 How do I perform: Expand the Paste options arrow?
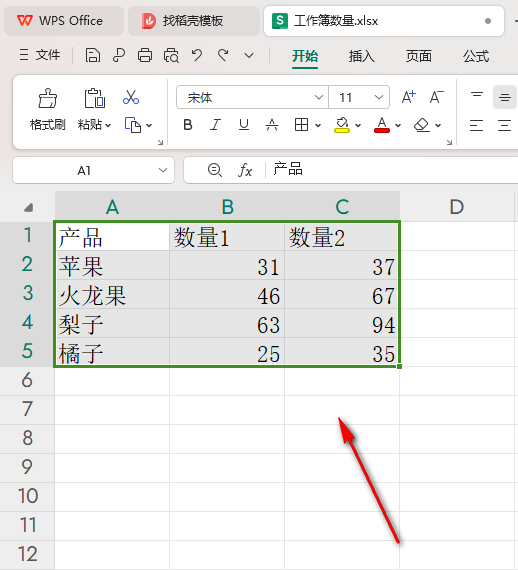pyautogui.click(x=108, y=125)
